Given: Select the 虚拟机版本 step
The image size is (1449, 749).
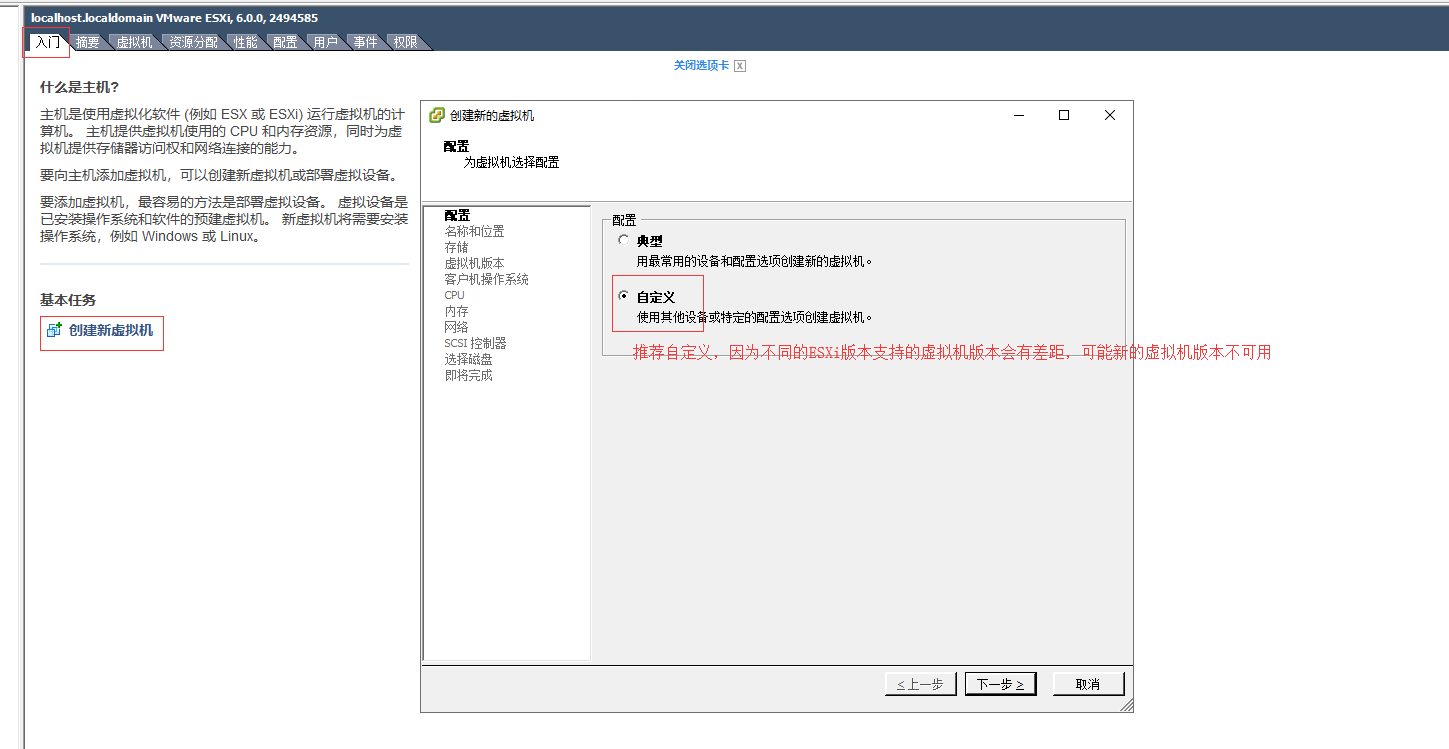Looking at the screenshot, I should 474,263.
